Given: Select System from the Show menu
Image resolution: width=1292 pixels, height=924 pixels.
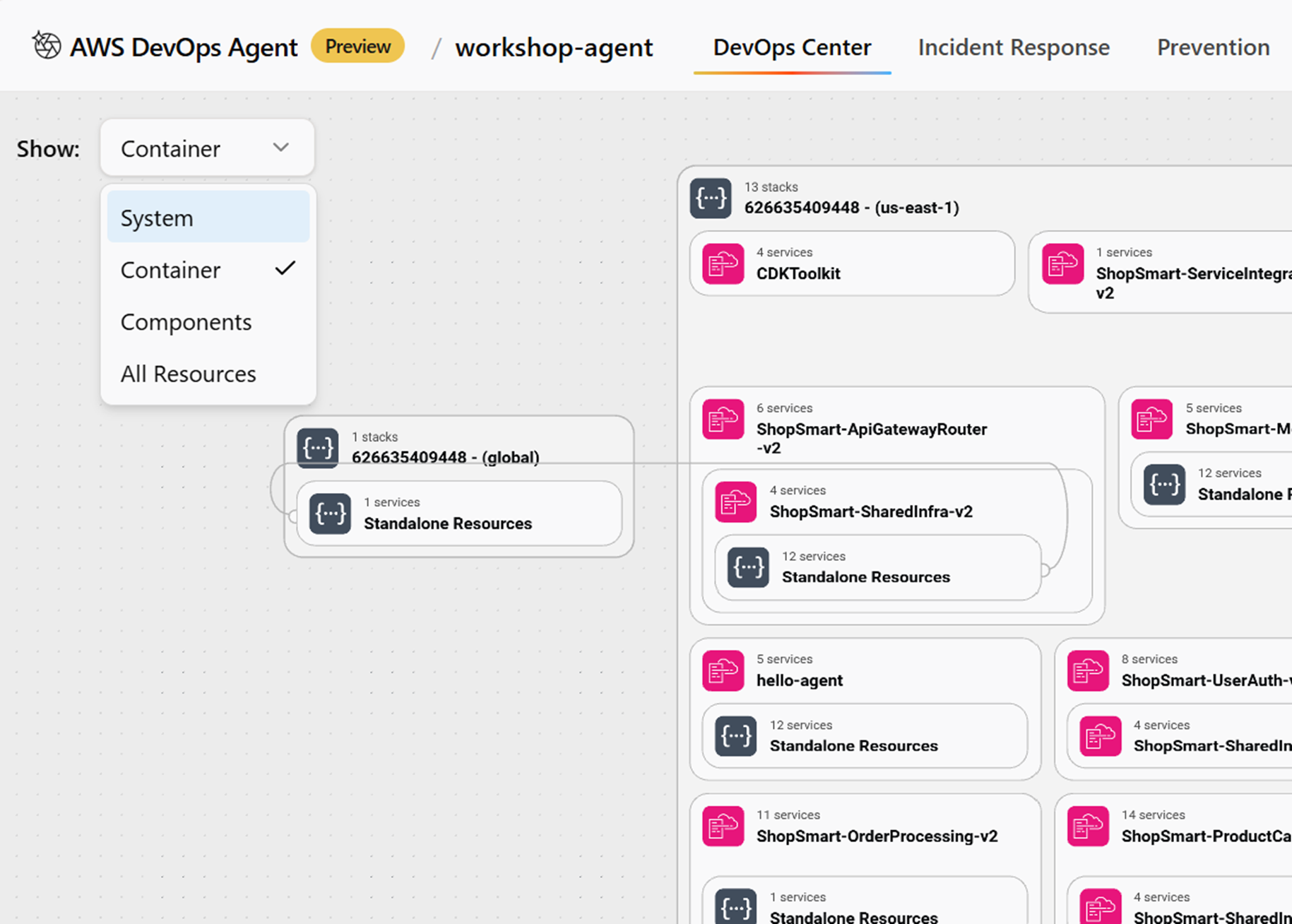Looking at the screenshot, I should click(208, 218).
